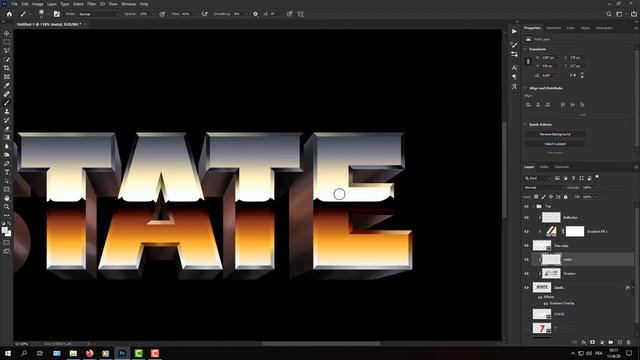Select the Zoom tool
Image resolution: width=640 pixels, height=360 pixels.
point(7,207)
